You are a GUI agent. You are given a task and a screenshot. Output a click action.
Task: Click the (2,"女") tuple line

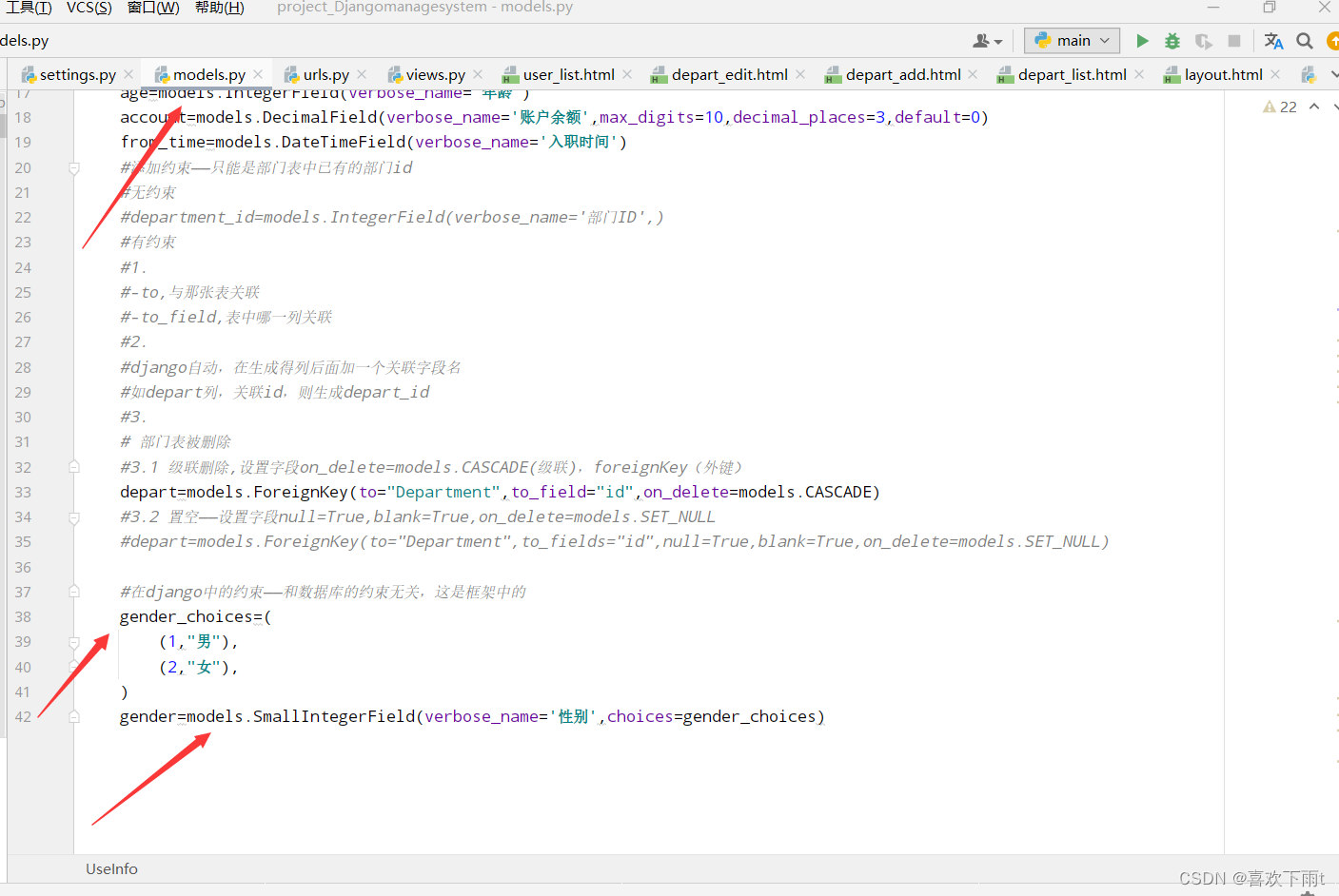point(198,667)
